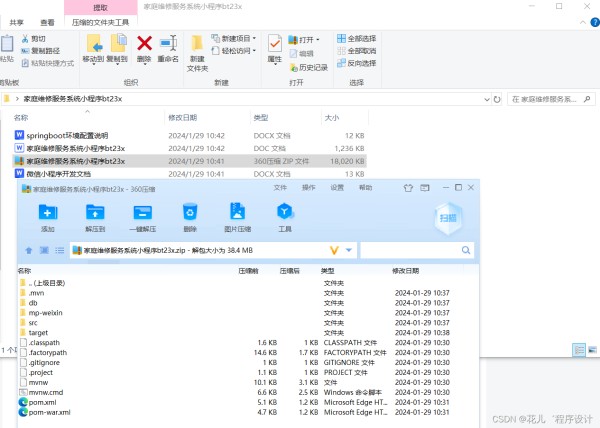Viewport: 600px width, 428px height.
Task: Click the 提取 (Extract) contextual tab
Action: 101,8
